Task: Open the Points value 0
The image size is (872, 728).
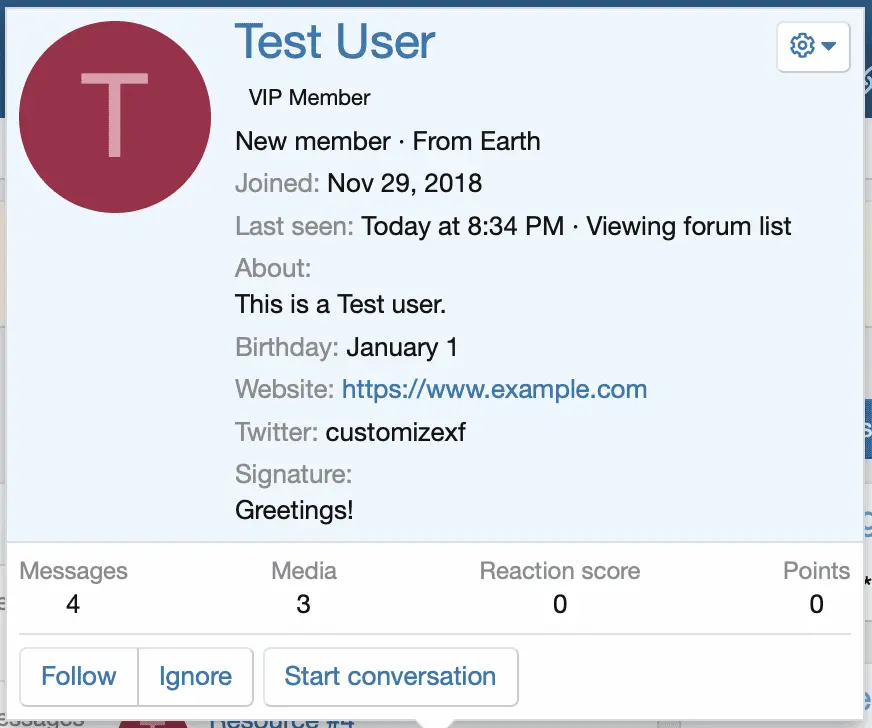Action: [x=816, y=604]
